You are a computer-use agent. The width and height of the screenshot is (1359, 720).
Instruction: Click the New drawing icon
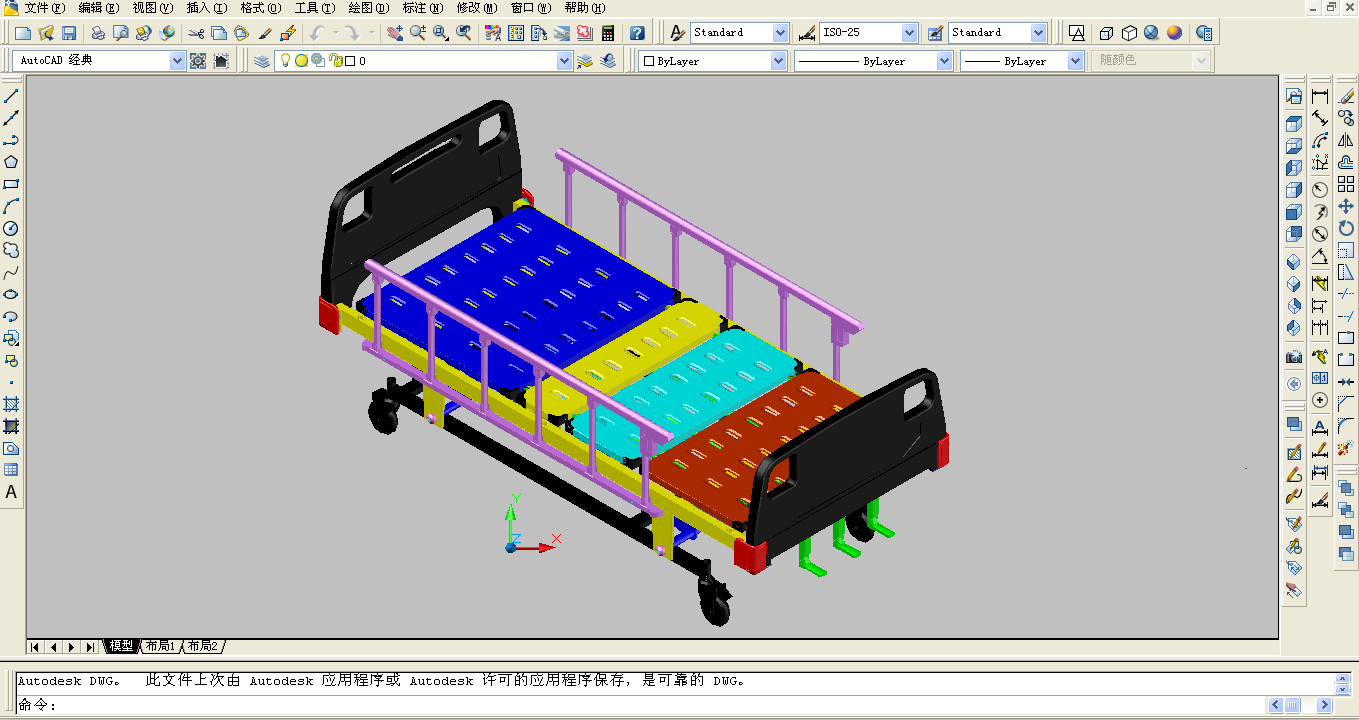pyautogui.click(x=24, y=33)
